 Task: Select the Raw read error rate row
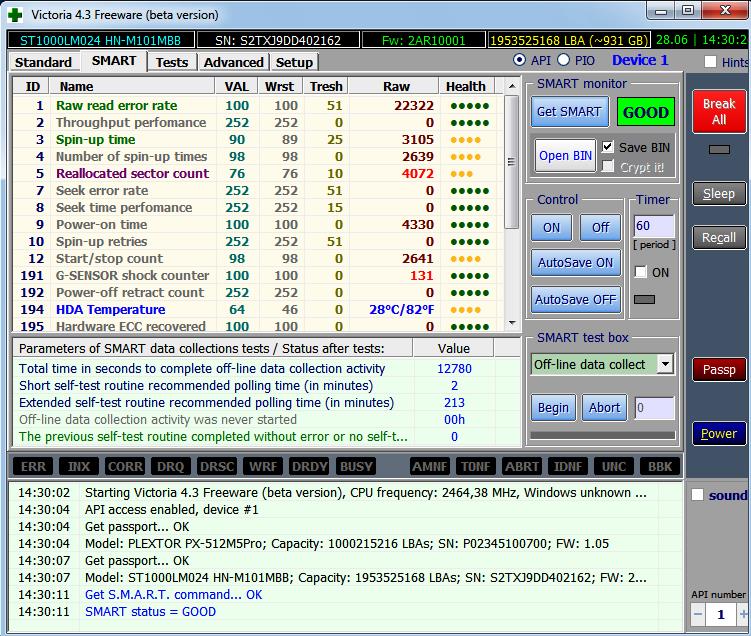pos(259,105)
